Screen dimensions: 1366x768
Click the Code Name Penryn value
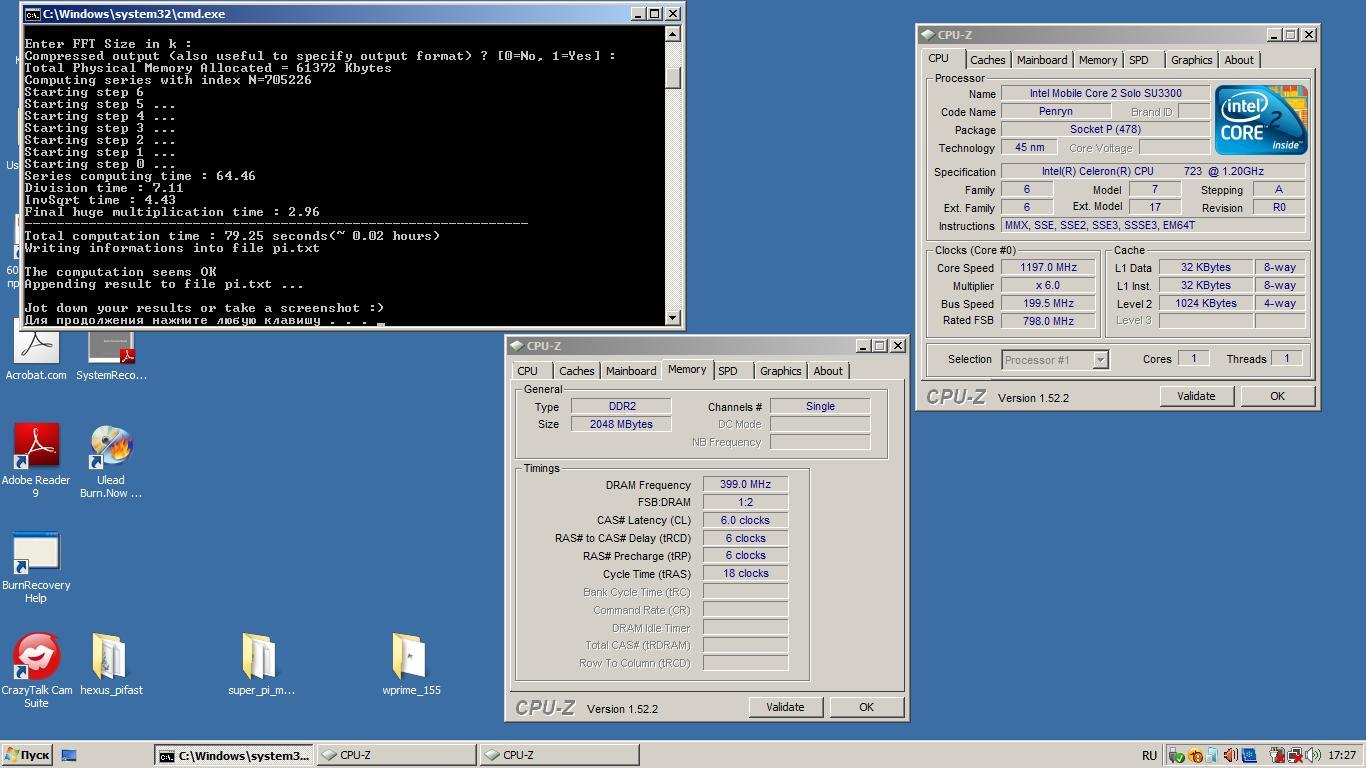click(1056, 111)
